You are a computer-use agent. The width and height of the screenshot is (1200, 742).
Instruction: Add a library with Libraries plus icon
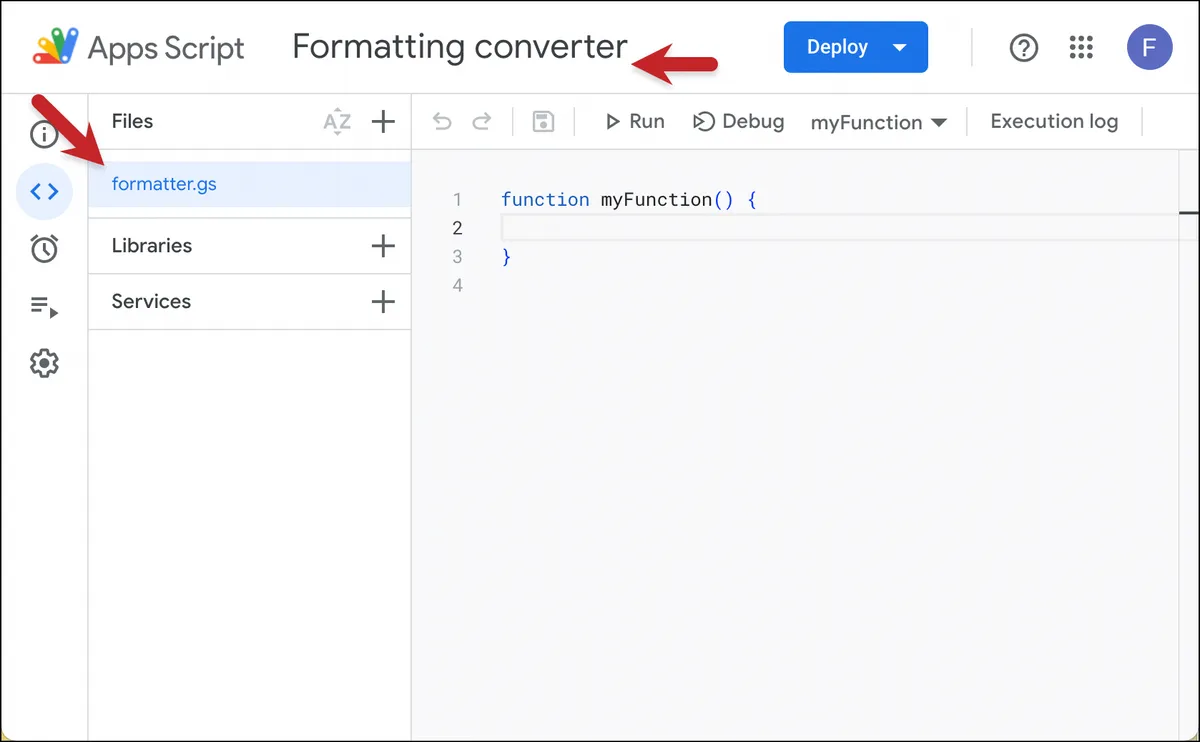click(x=383, y=246)
